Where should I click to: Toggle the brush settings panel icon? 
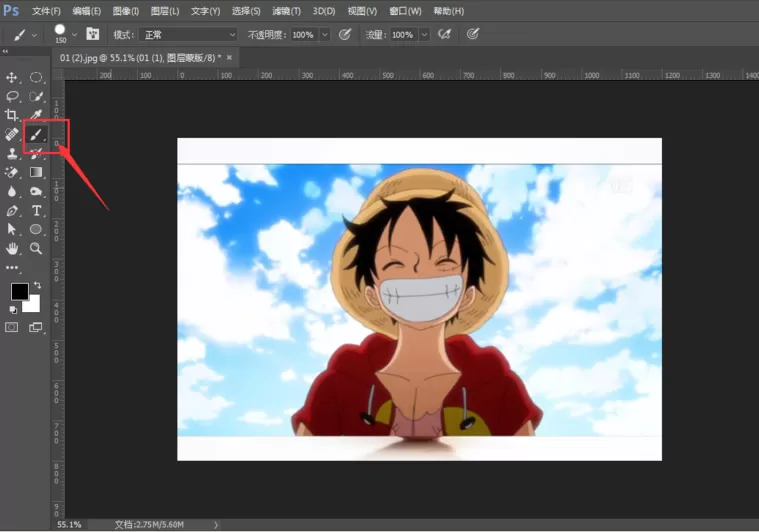click(92, 34)
